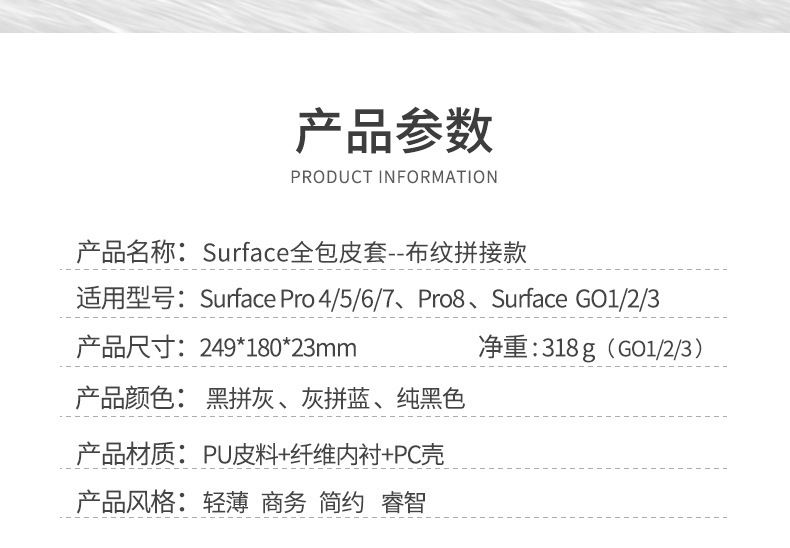Click the 睿智 style keyword
The height and width of the screenshot is (548, 790).
403,502
